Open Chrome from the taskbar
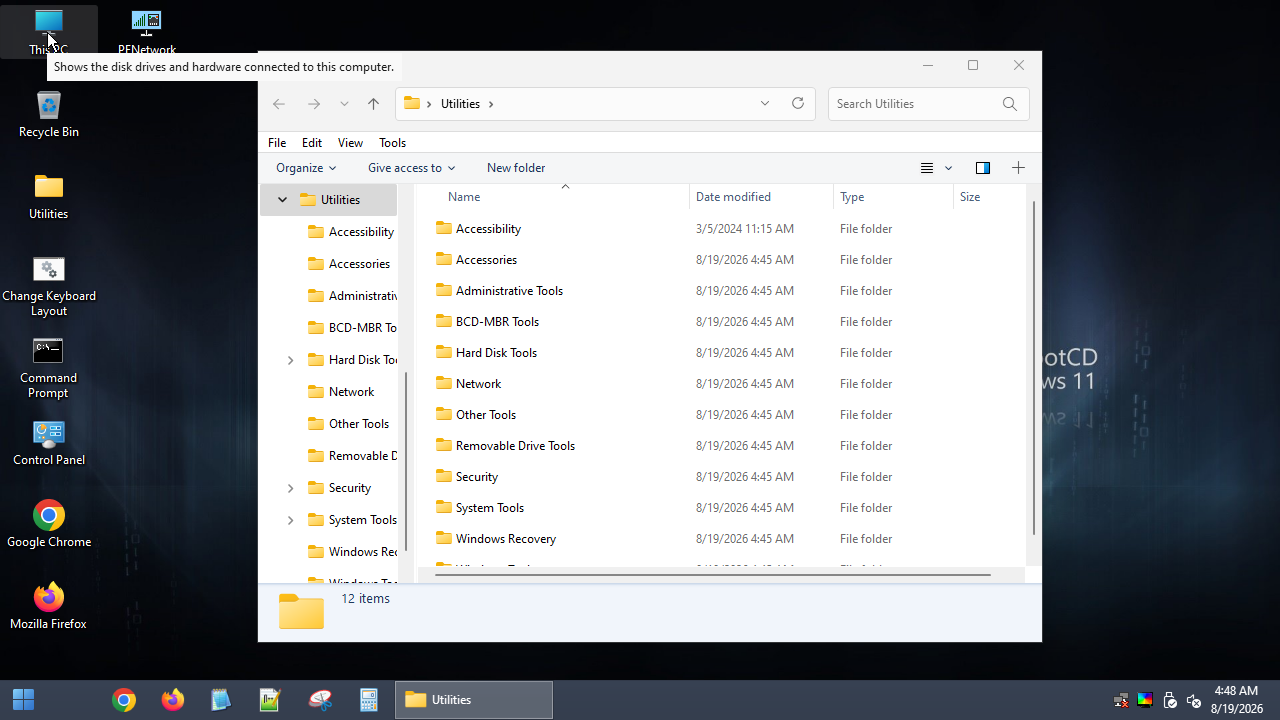The height and width of the screenshot is (720, 1280). (124, 700)
